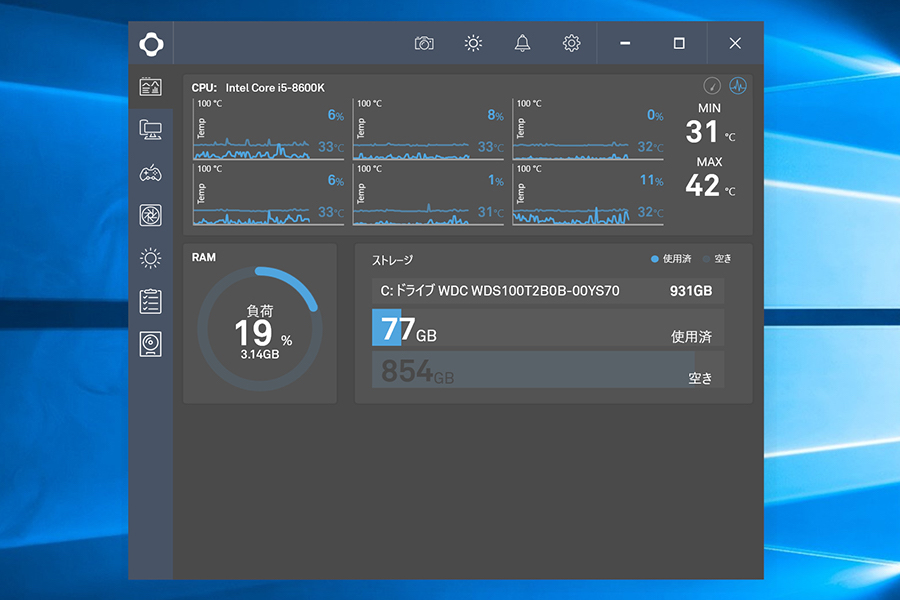
Task: Click the RAM panel heading
Action: click(x=204, y=257)
